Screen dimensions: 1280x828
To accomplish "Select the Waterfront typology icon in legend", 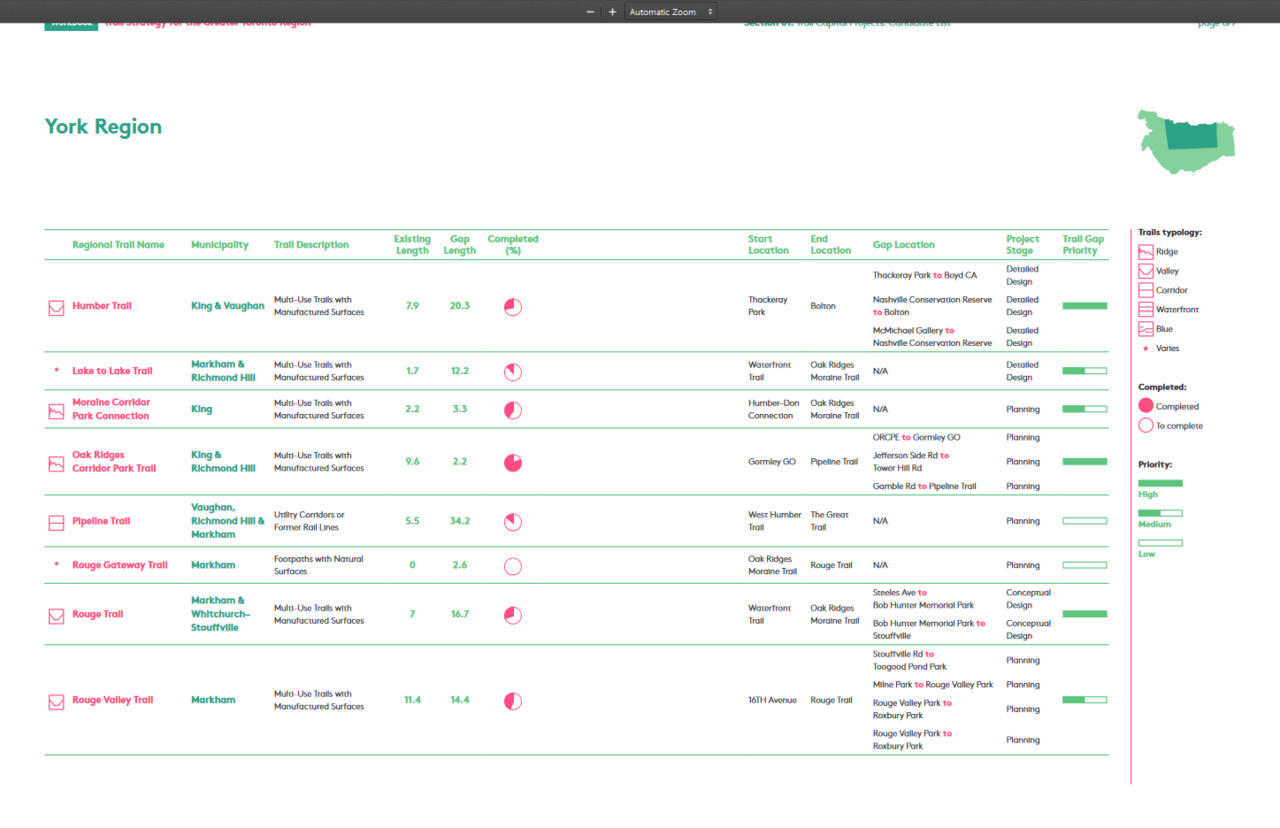I will (x=1146, y=310).
